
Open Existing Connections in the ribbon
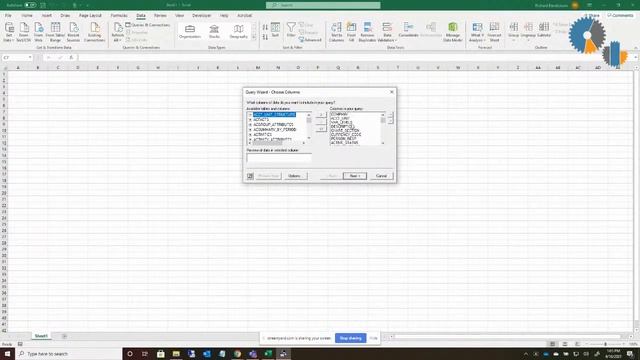coord(95,32)
